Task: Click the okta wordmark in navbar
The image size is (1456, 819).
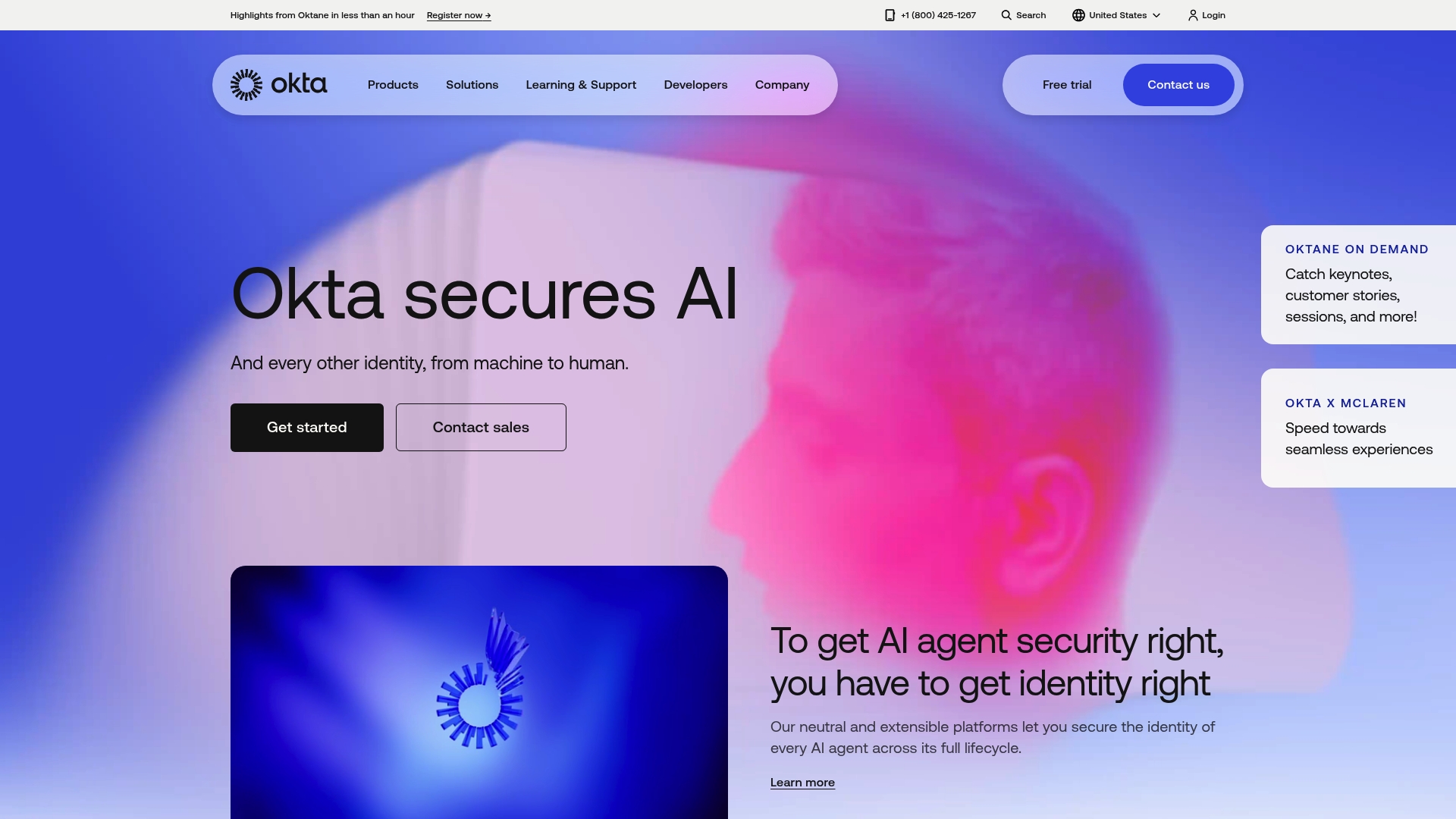Action: (x=299, y=84)
